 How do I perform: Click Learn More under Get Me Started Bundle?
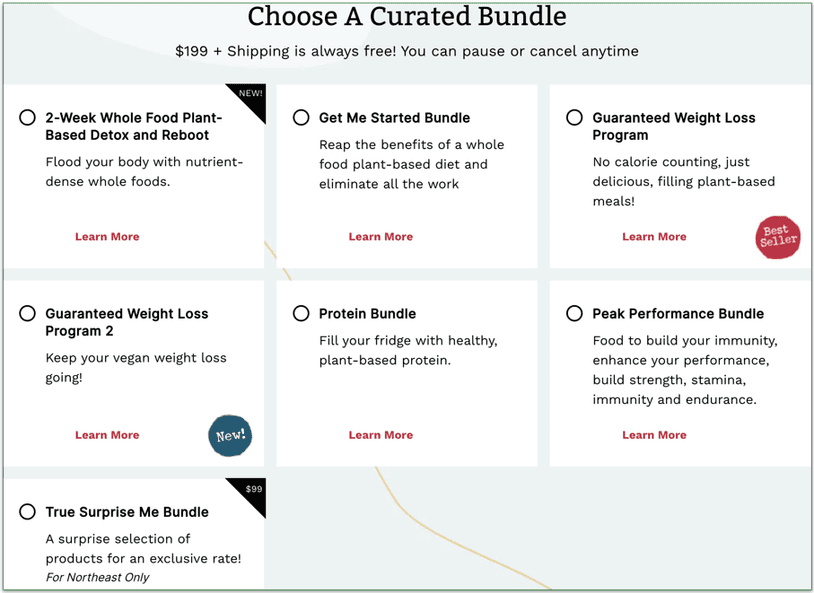[x=381, y=236]
